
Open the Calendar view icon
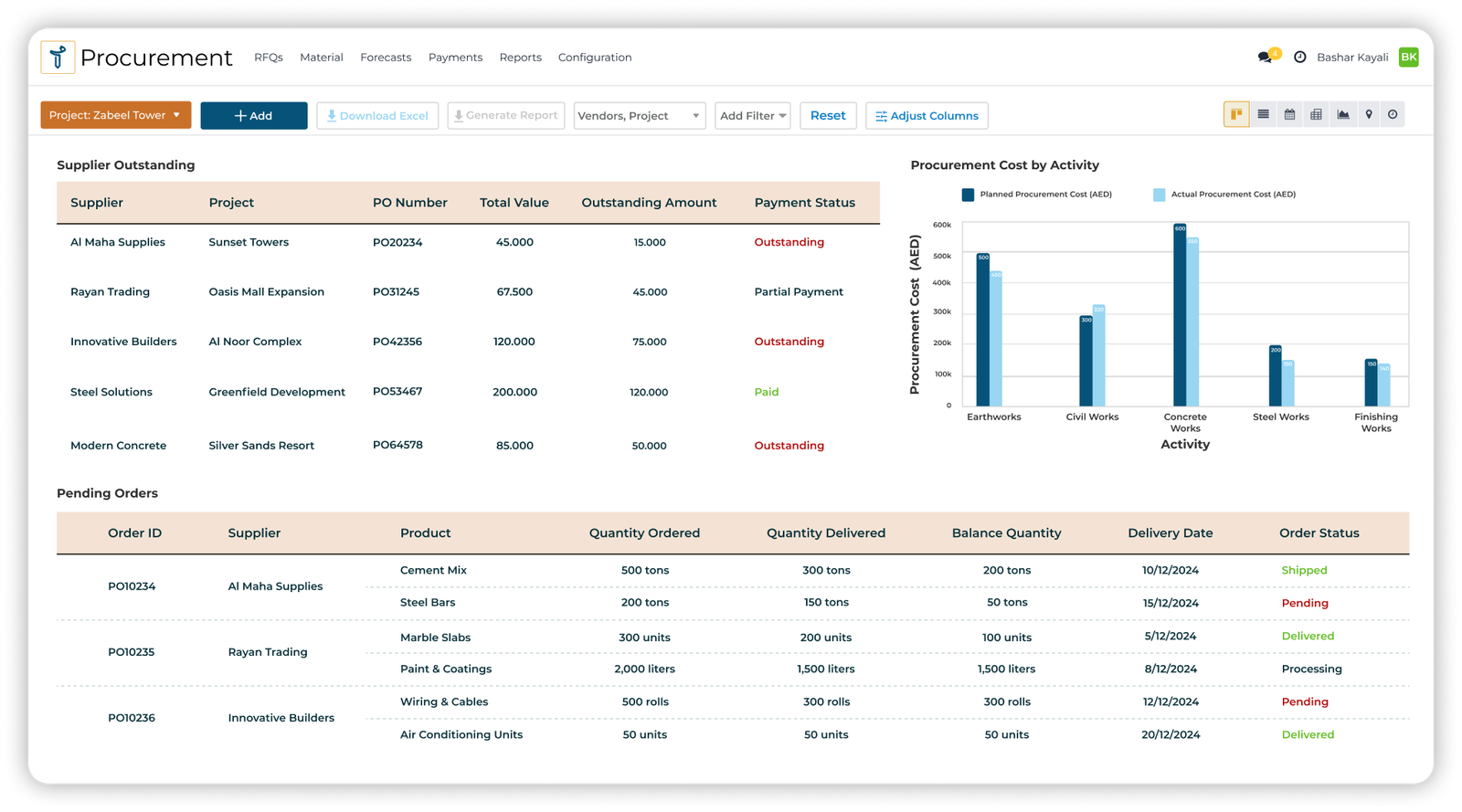coord(1289,114)
